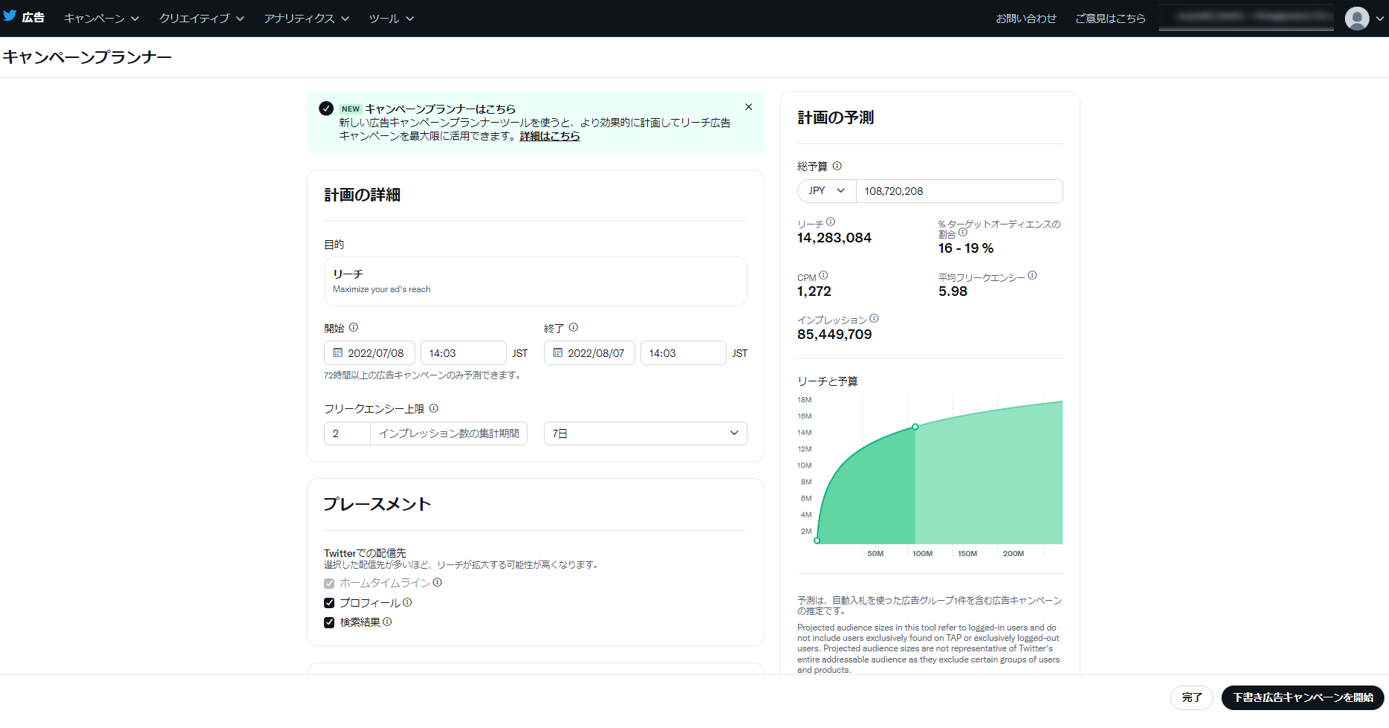Image resolution: width=1389 pixels, height=728 pixels.
Task: Uncheck the プロフィール placement checkbox
Action: tap(329, 603)
